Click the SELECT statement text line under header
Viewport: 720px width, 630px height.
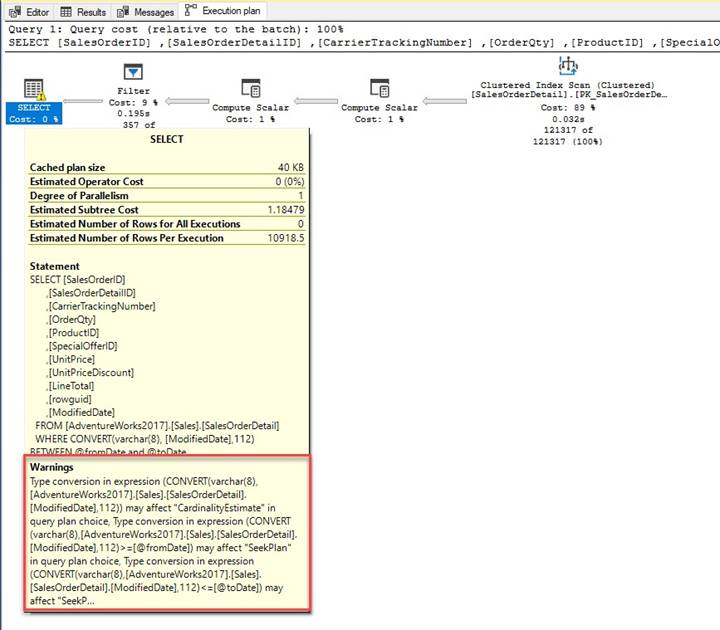click(x=364, y=43)
